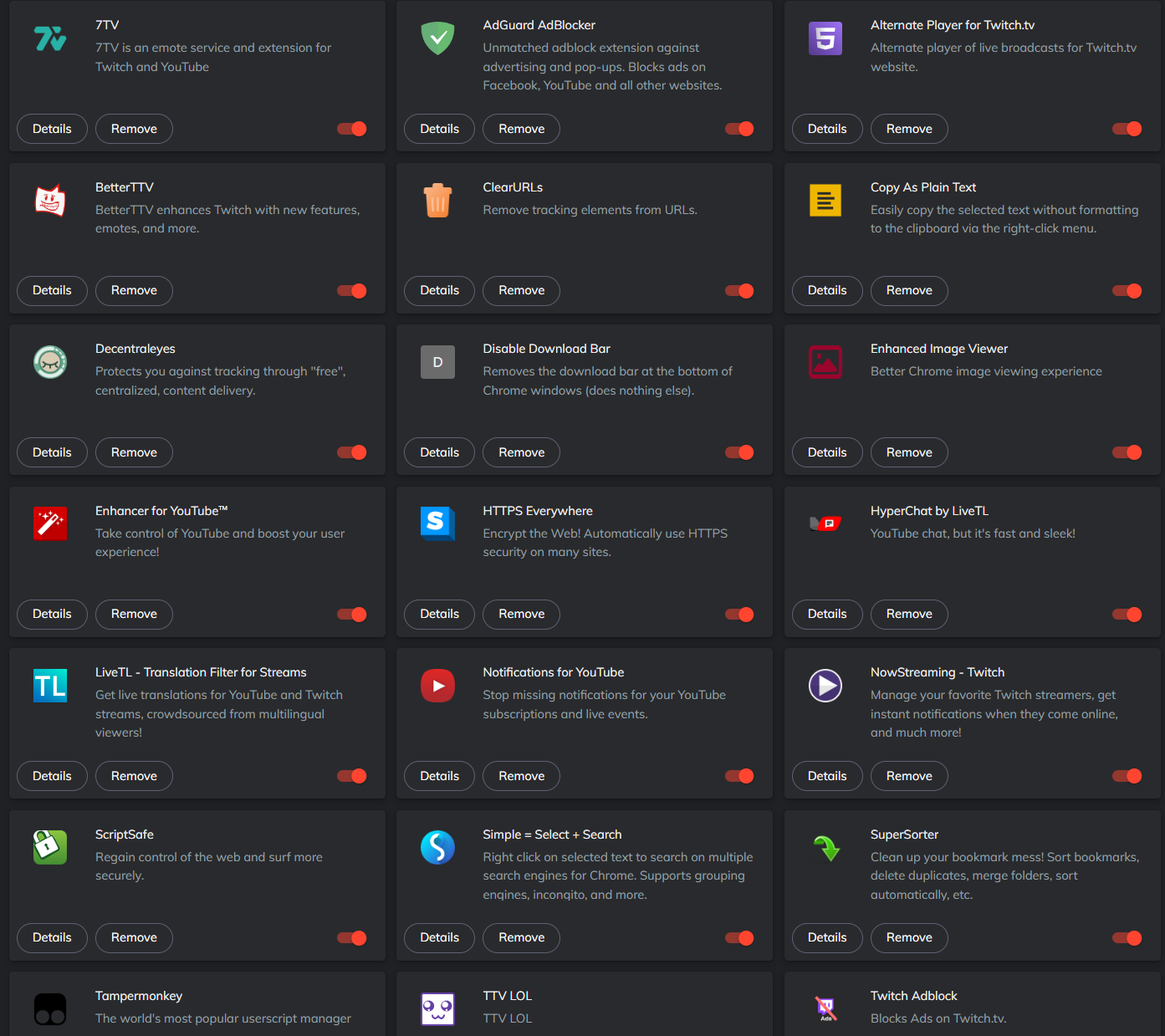This screenshot has width=1165, height=1036.
Task: Open Decentraleyes Details
Action: (52, 452)
